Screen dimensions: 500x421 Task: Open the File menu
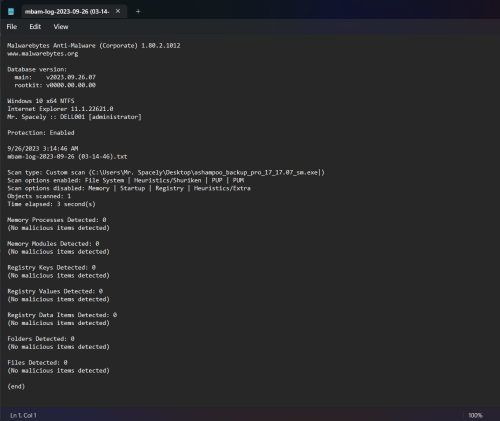[12, 27]
